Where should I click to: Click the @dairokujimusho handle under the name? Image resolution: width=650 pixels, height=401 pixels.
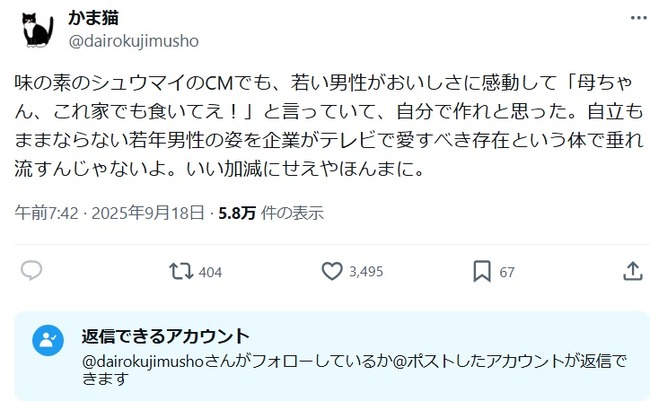133,41
